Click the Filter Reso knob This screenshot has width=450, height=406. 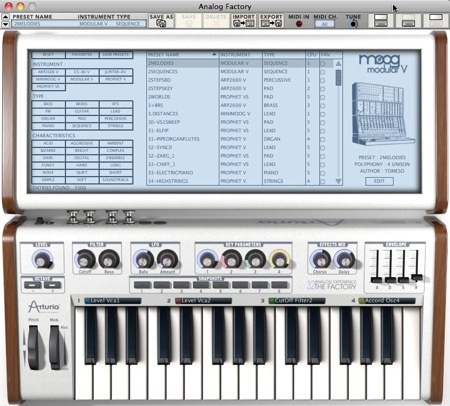click(x=109, y=259)
